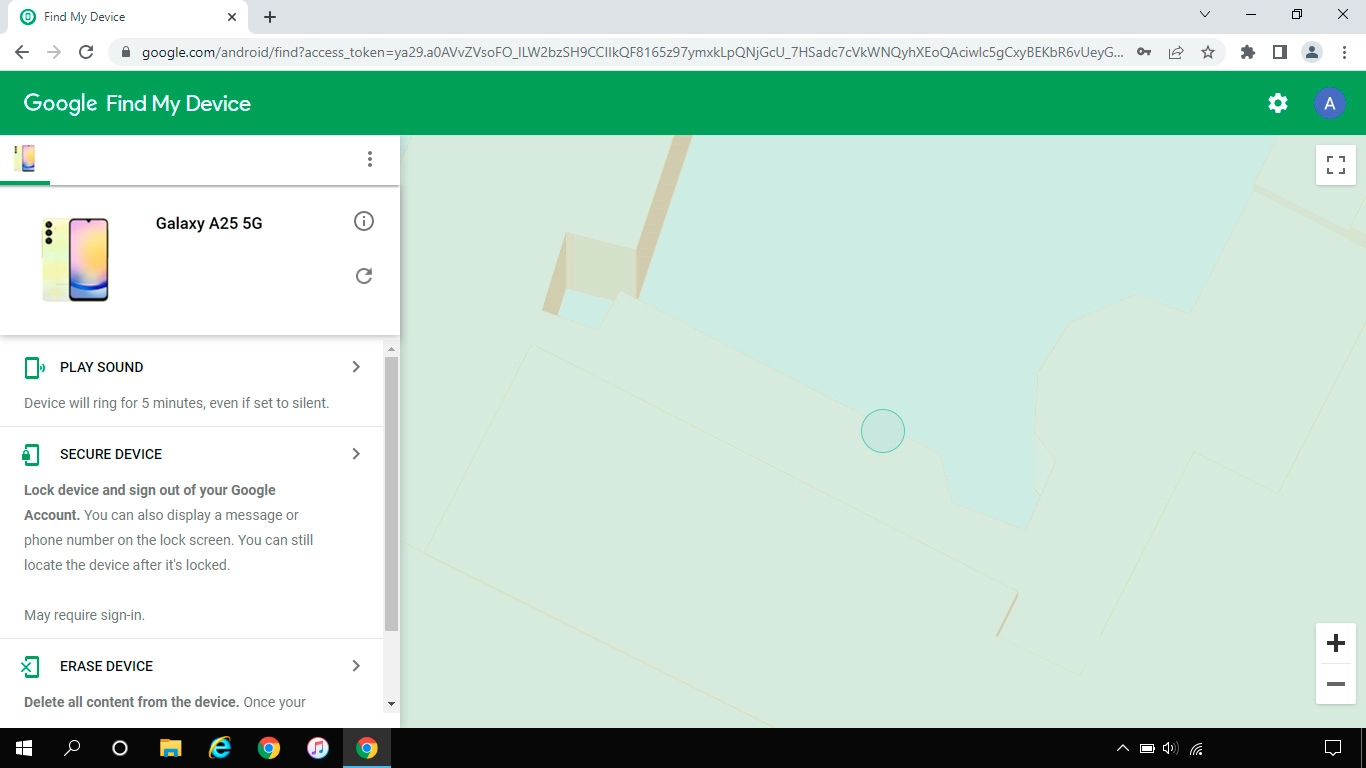Open the three-dot overflow menu in device panel
The image size is (1366, 768).
(370, 158)
